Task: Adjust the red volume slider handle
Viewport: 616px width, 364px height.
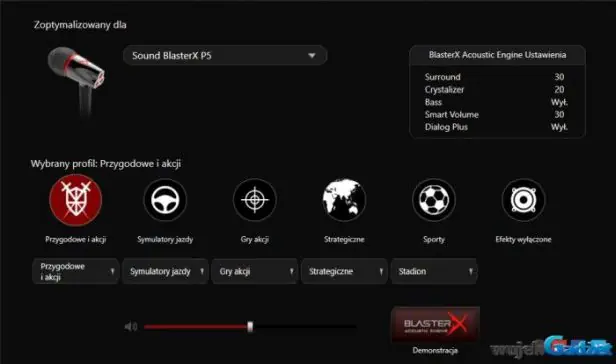Action: pos(250,326)
